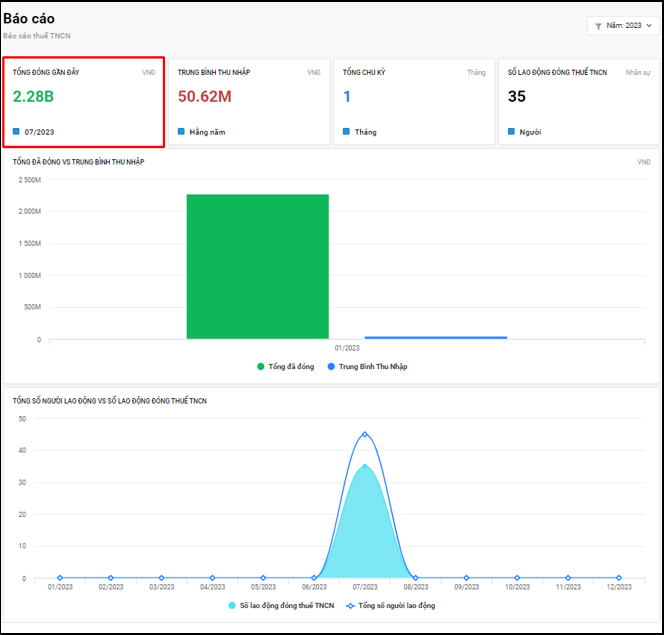The width and height of the screenshot is (664, 635).
Task: Click the cyan area peak at 07/2023
Action: tap(365, 467)
